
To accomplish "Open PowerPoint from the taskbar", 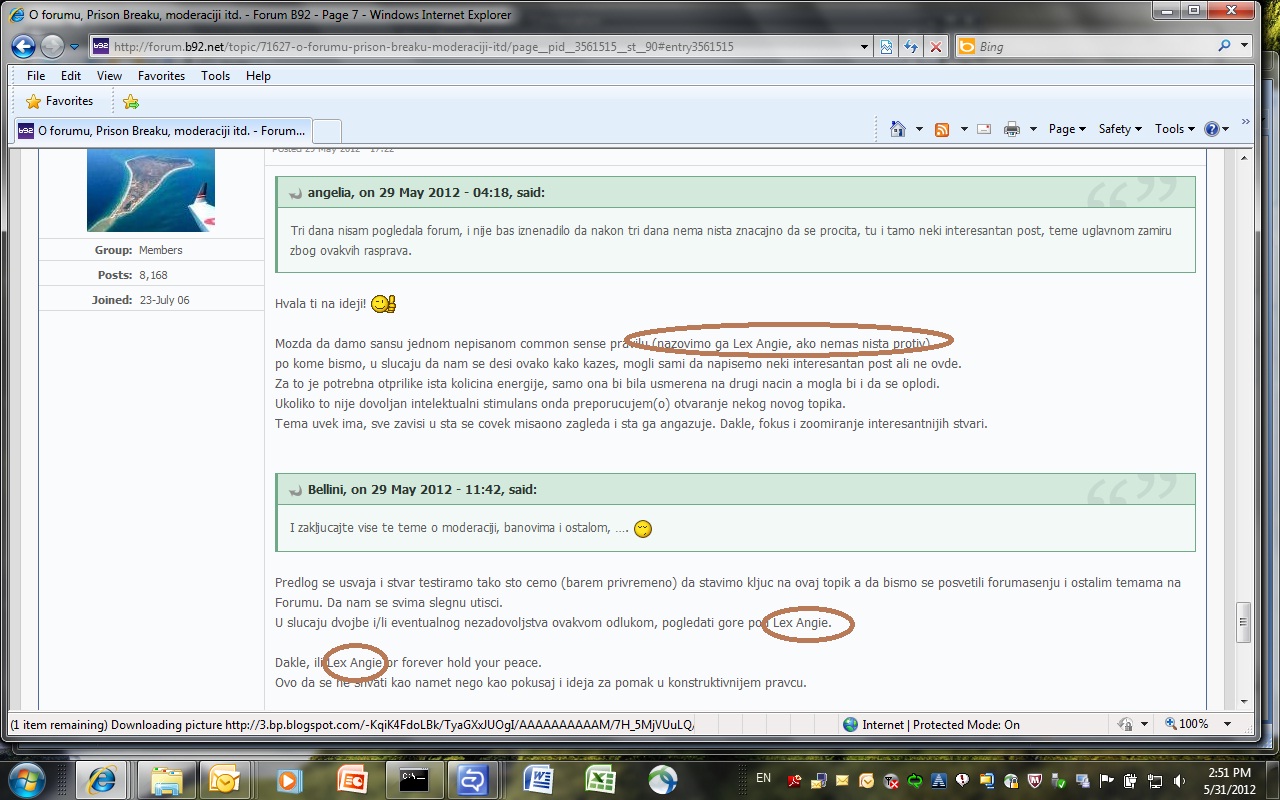I will tap(352, 780).
